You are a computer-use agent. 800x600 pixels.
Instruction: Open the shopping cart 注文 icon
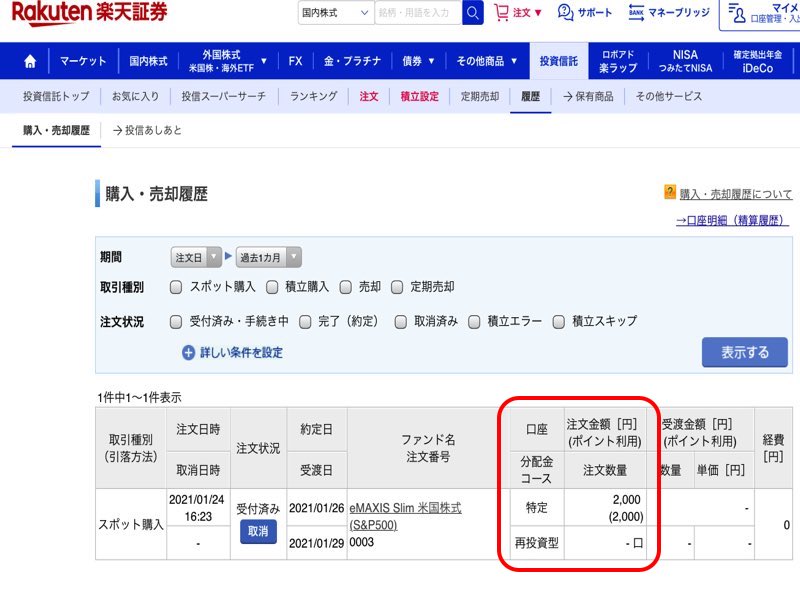502,13
